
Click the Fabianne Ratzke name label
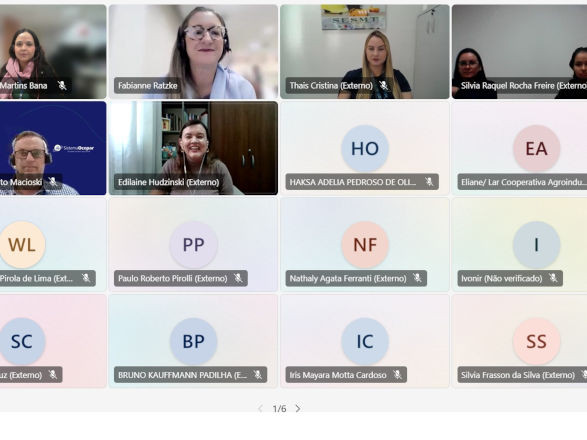[147, 86]
